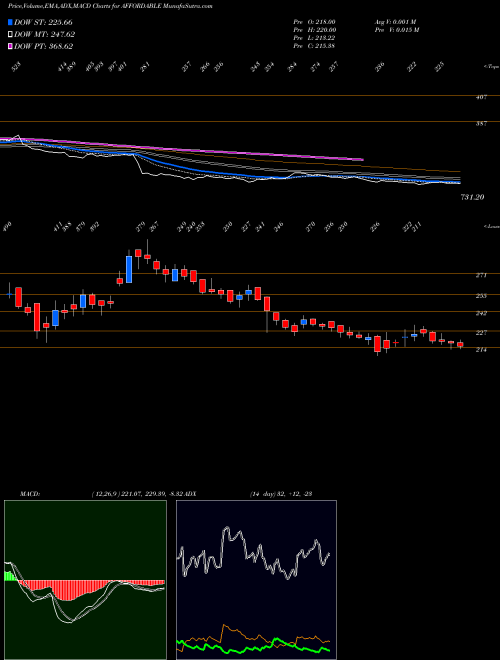The width and height of the screenshot is (500, 660).
Task: Click the 242 price axis label
Action: 481,313
